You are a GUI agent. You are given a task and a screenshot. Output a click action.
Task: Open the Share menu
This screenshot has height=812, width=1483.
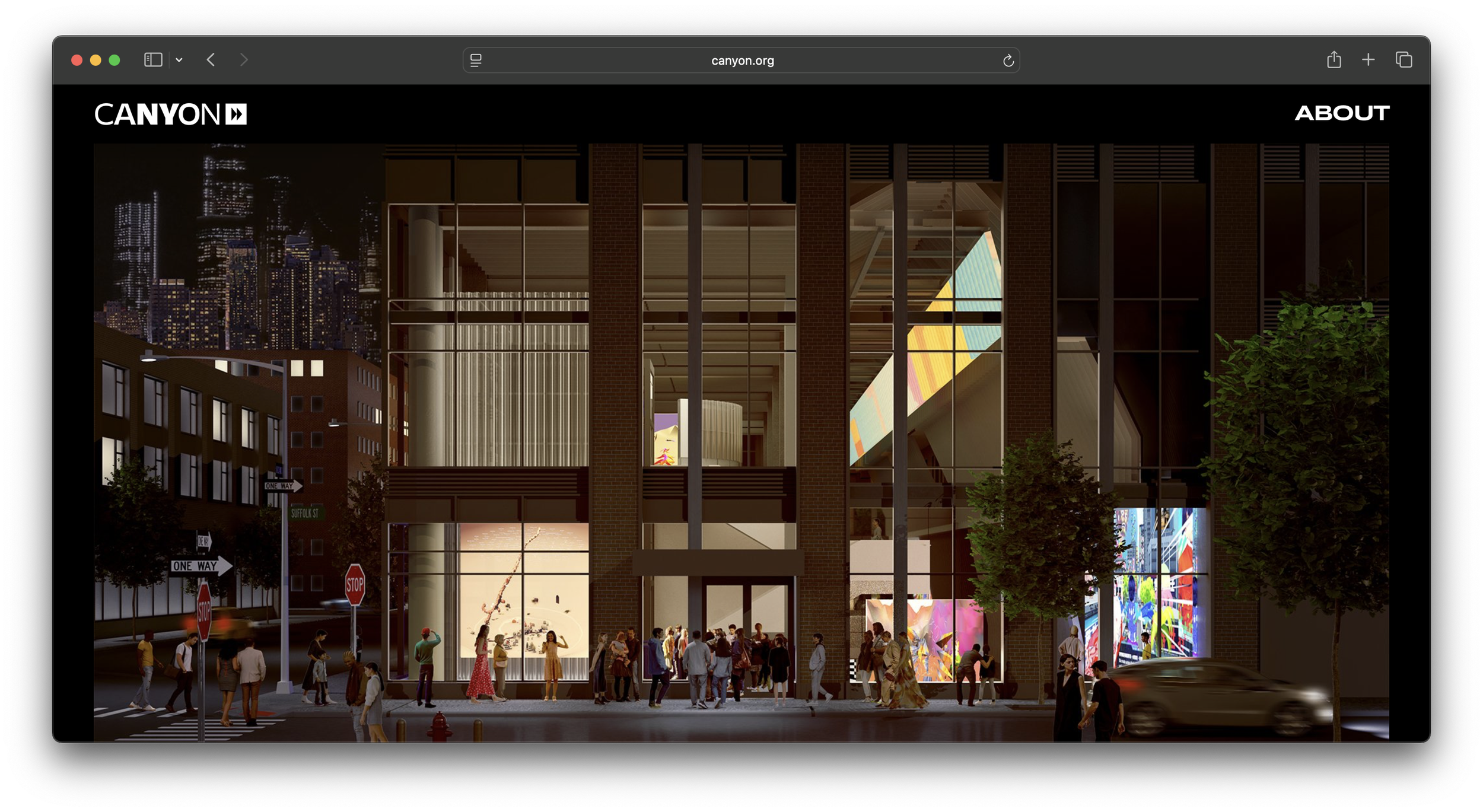point(1334,60)
